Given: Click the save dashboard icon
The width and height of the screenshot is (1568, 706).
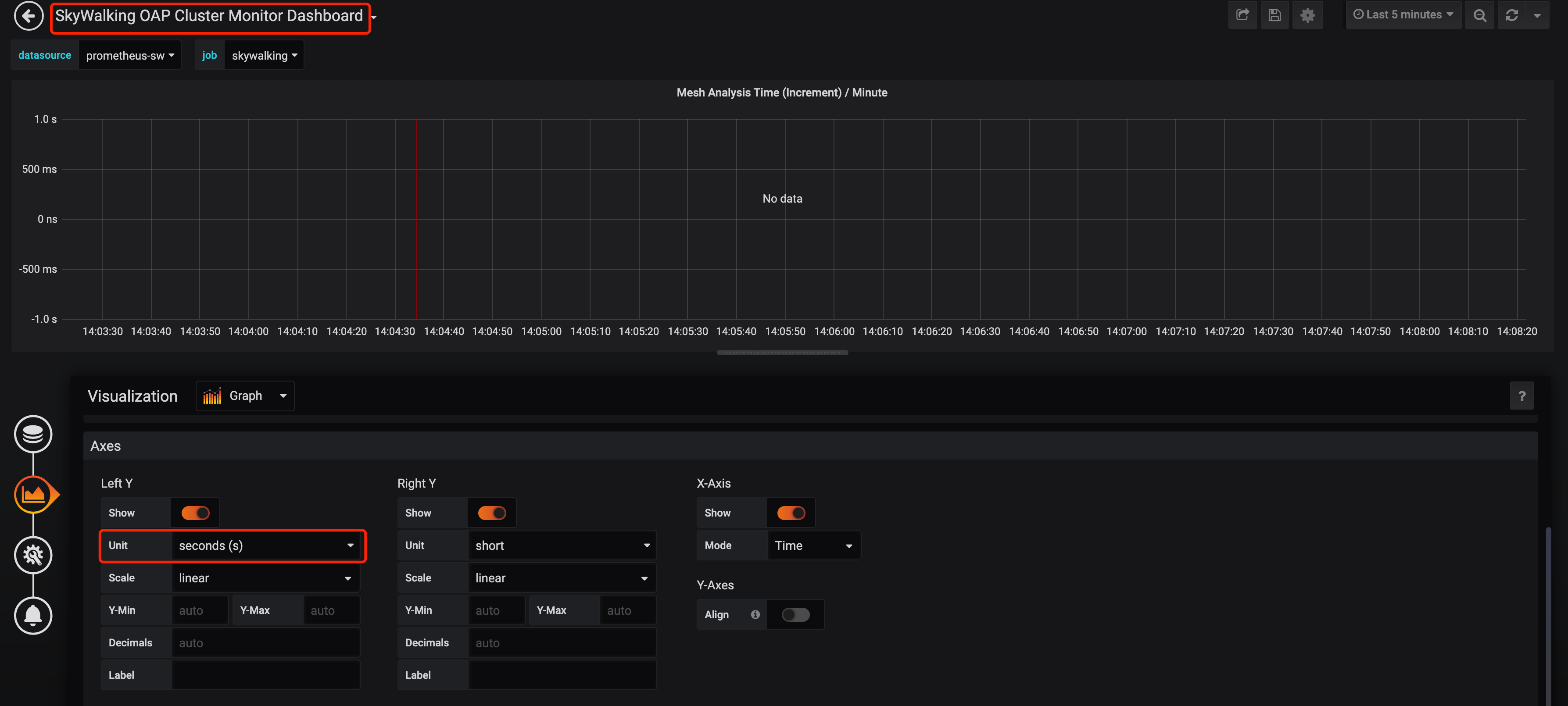Looking at the screenshot, I should (1274, 15).
